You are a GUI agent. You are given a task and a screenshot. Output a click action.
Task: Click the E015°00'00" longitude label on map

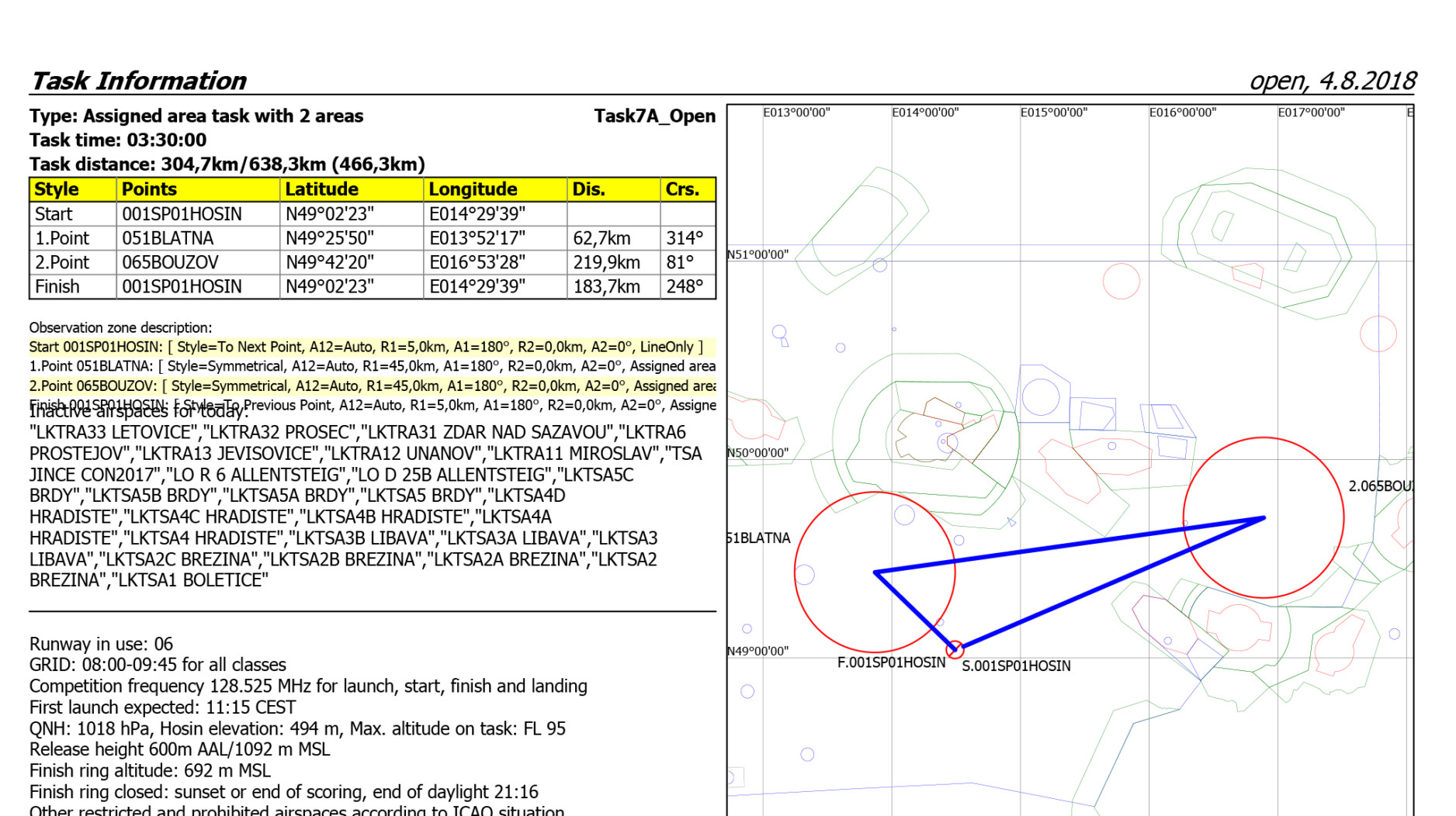tap(1053, 112)
